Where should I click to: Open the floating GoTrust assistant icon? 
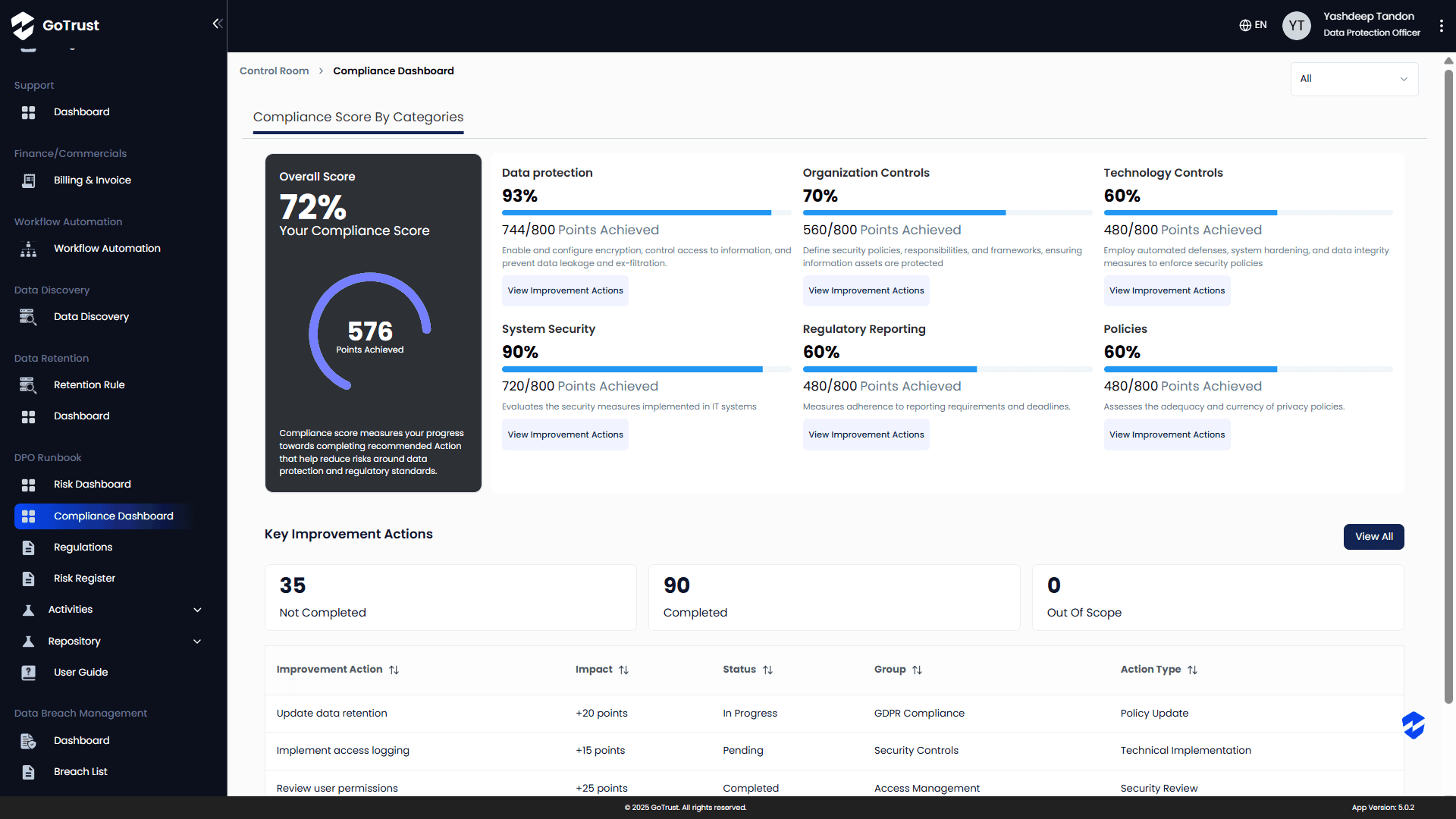point(1414,725)
